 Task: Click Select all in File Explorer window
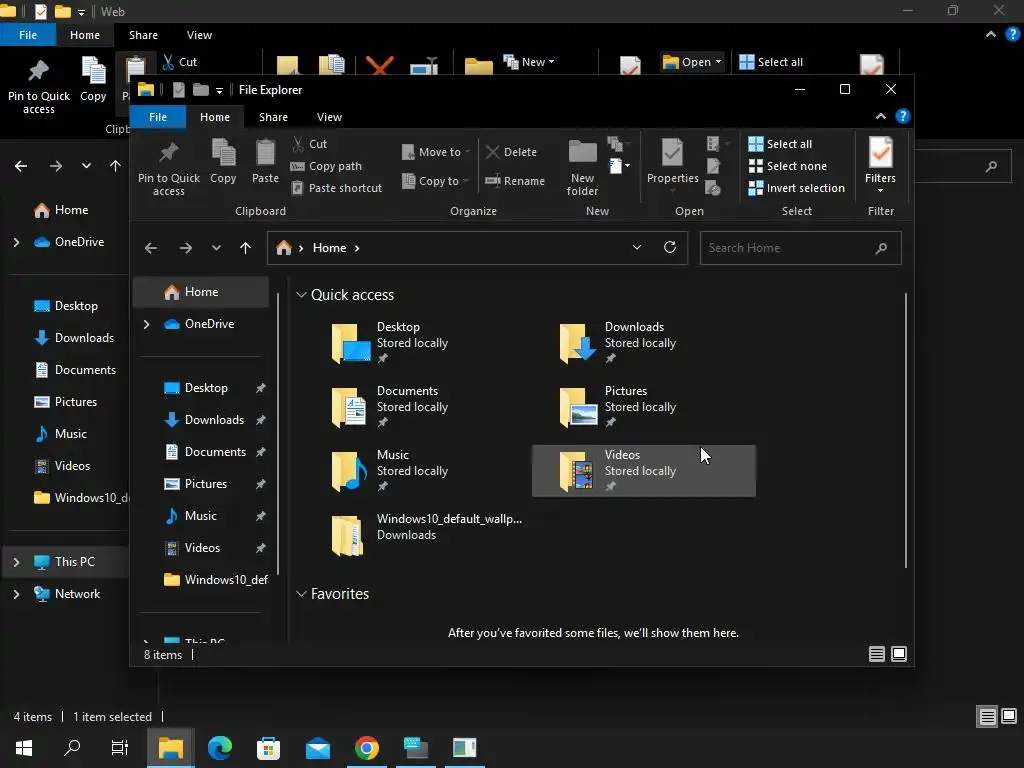point(780,144)
